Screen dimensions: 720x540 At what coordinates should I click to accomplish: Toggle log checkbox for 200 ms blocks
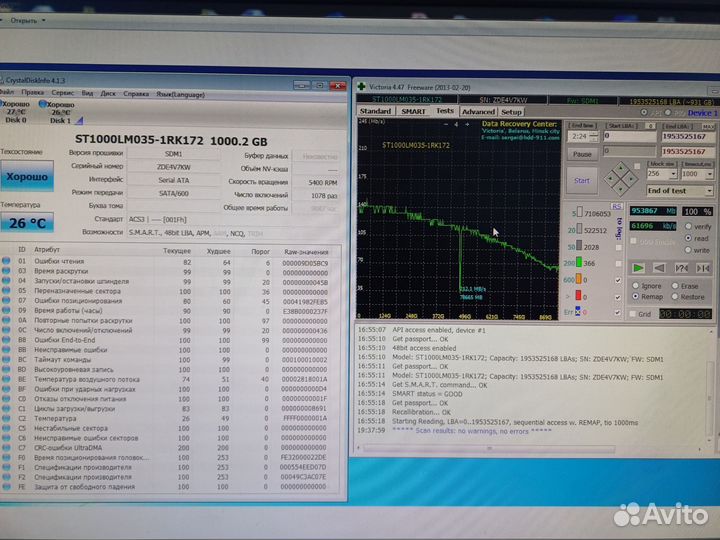point(619,264)
